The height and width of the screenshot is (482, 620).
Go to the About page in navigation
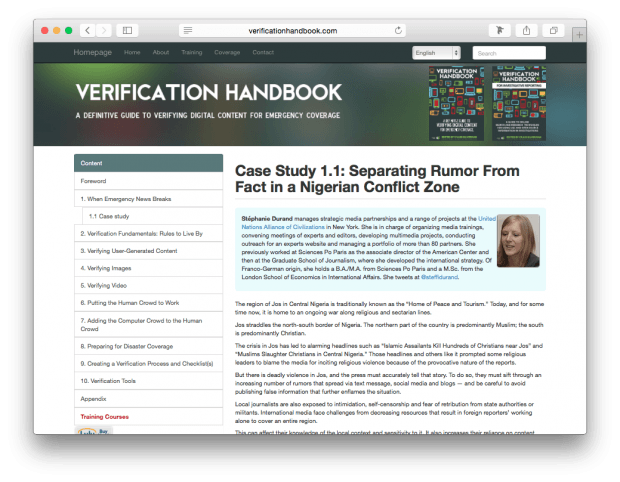[x=160, y=52]
